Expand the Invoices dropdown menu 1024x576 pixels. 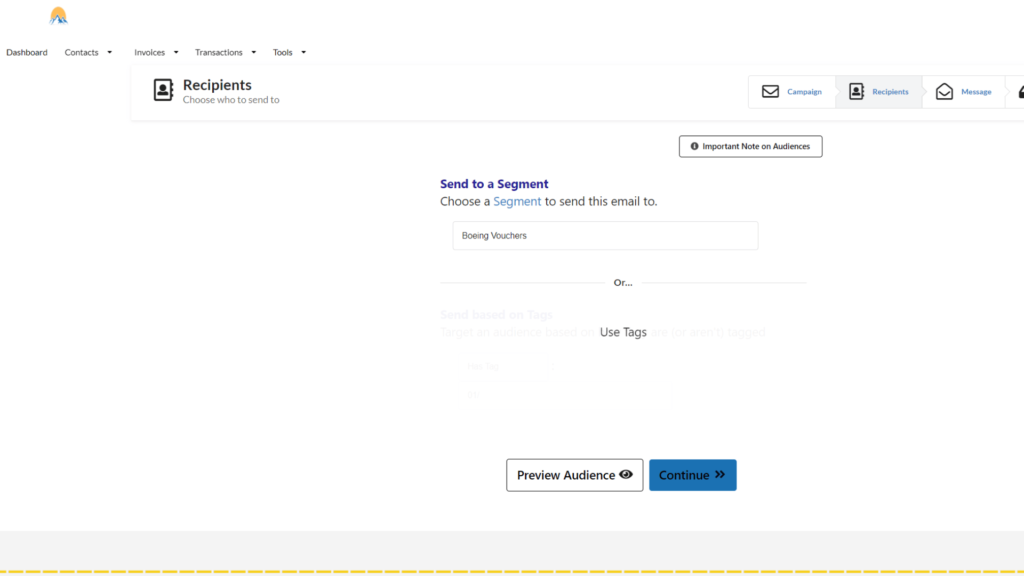156,53
